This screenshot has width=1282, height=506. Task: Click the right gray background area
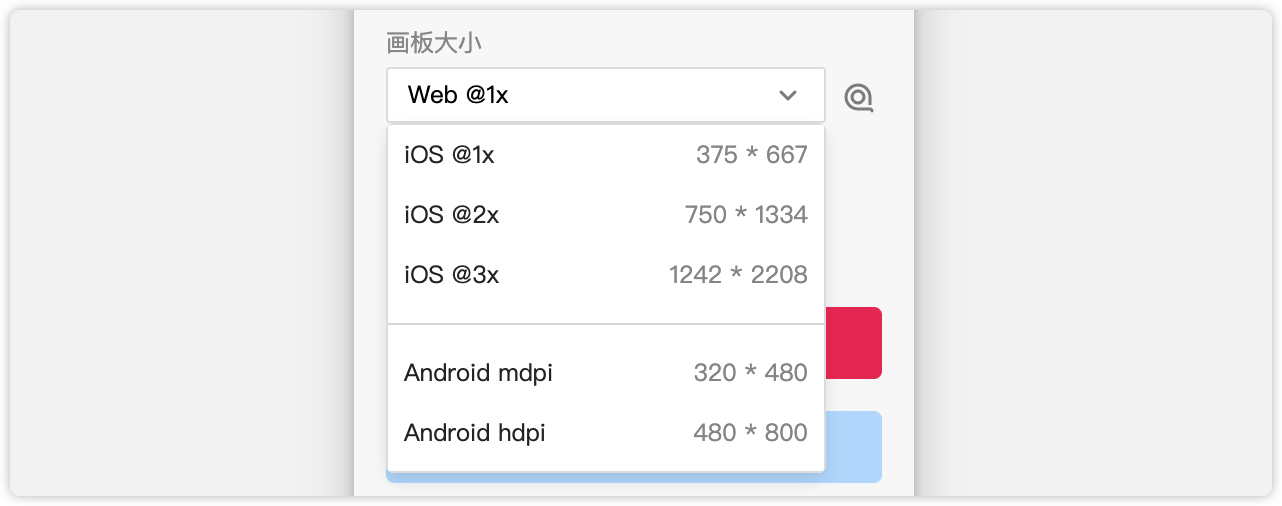click(1093, 253)
